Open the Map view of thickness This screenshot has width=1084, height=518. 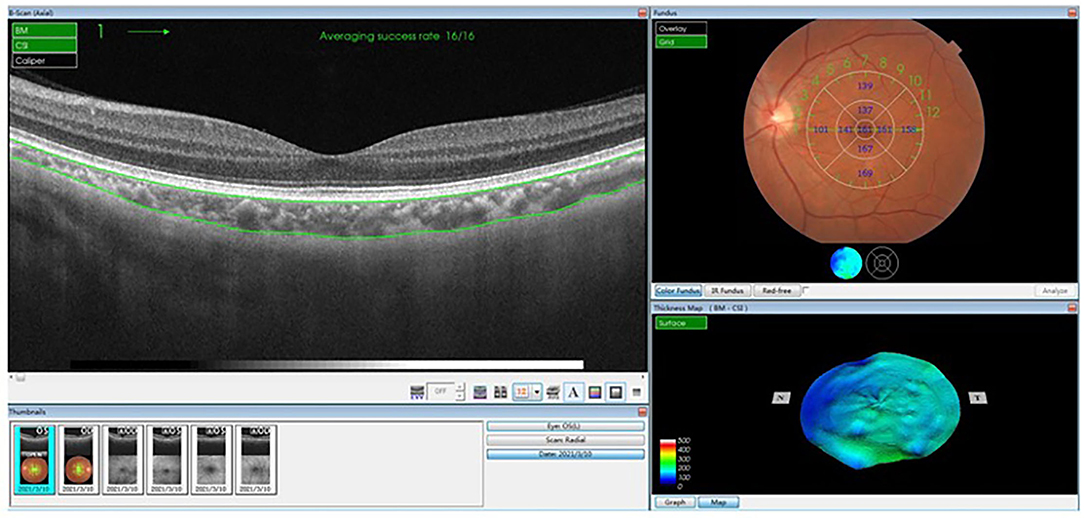[718, 502]
